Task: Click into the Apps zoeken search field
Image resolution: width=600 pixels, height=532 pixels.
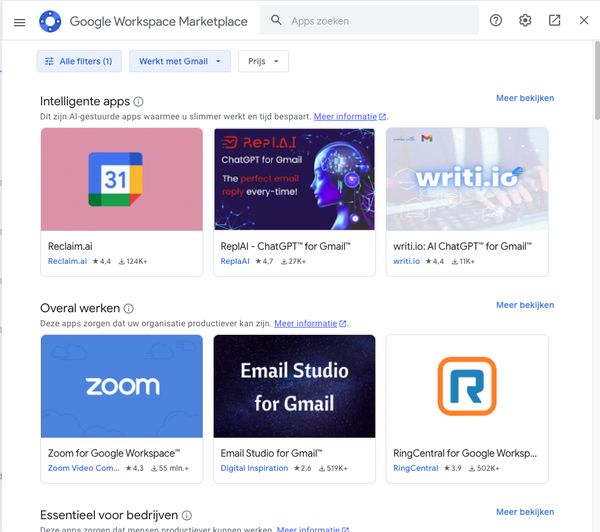Action: click(369, 21)
